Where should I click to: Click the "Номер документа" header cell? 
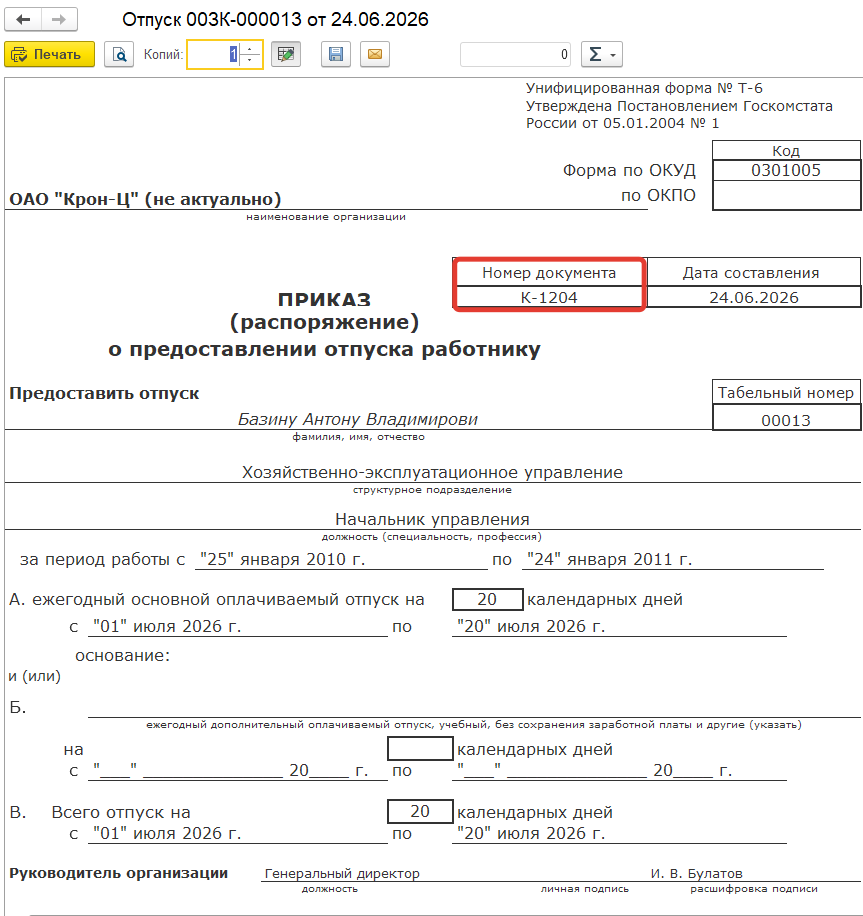pos(549,273)
